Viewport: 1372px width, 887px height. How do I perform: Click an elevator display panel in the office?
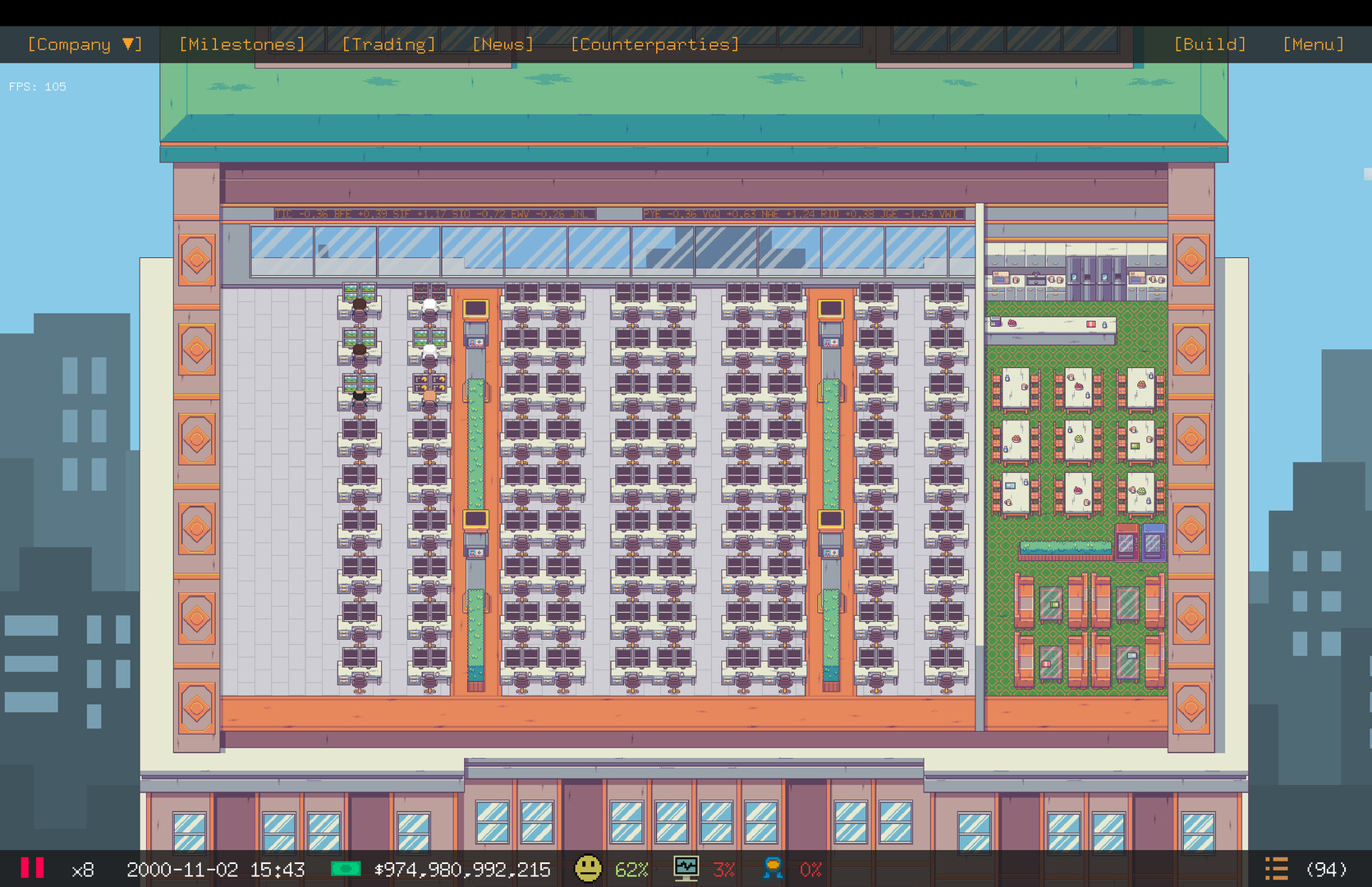475,308
